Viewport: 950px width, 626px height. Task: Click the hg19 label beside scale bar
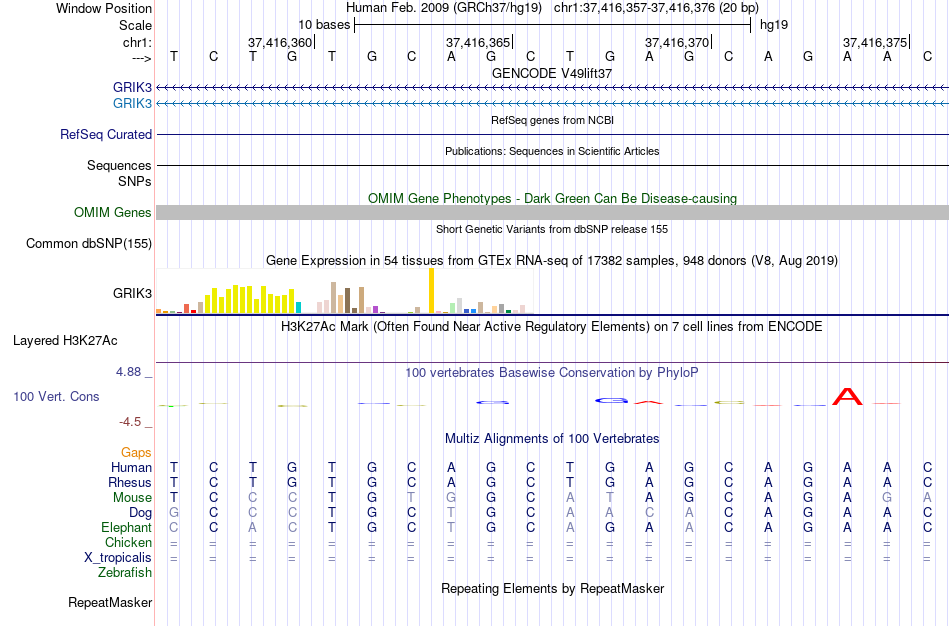point(774,25)
